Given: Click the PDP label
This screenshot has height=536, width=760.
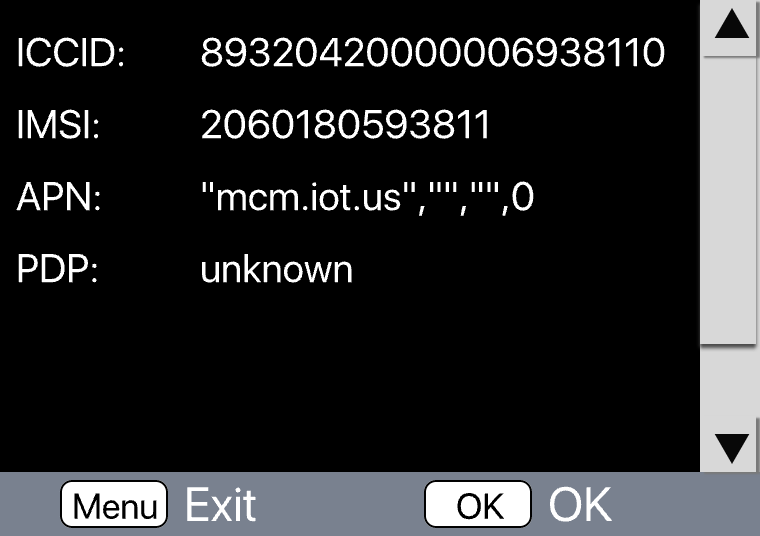Looking at the screenshot, I should click(58, 269).
